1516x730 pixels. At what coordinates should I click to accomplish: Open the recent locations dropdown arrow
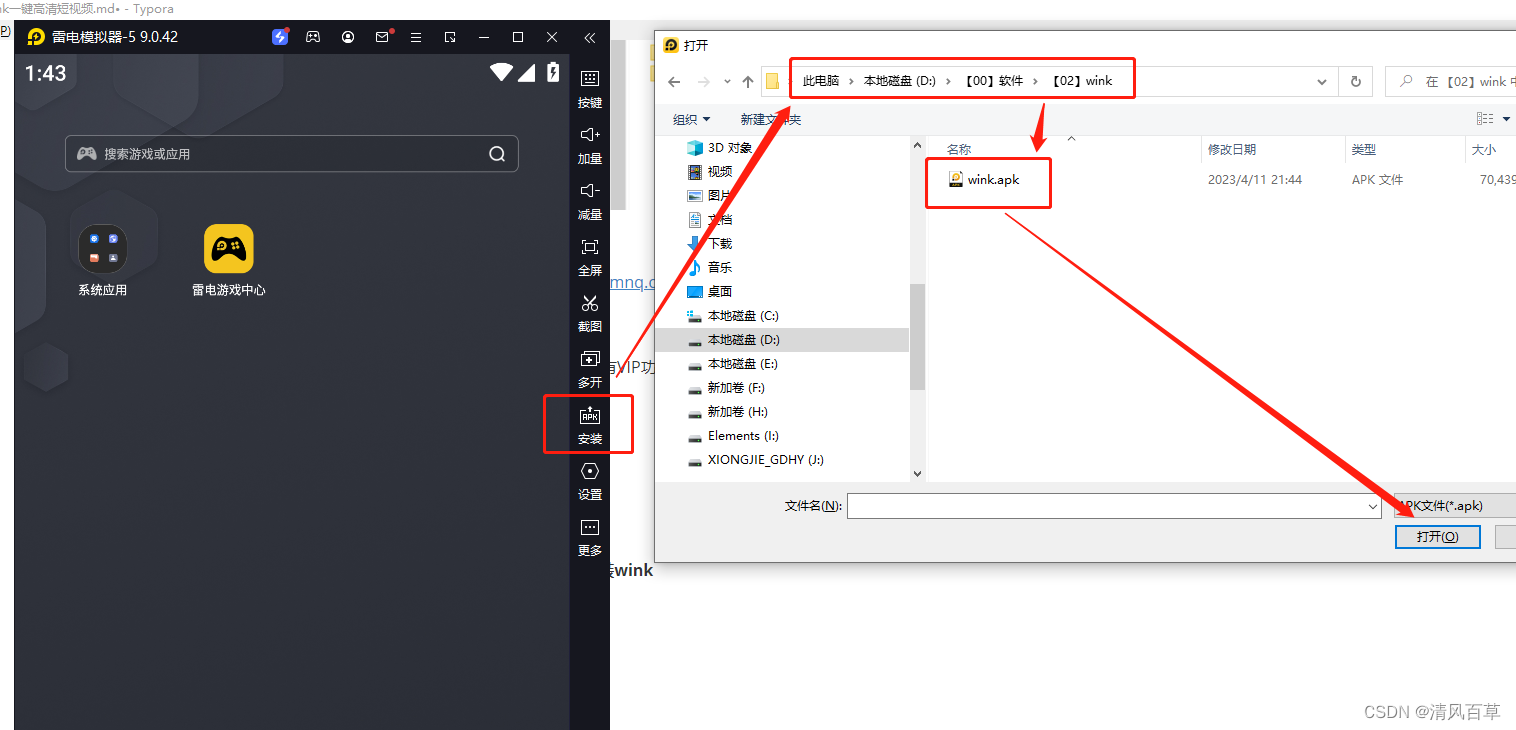[727, 82]
